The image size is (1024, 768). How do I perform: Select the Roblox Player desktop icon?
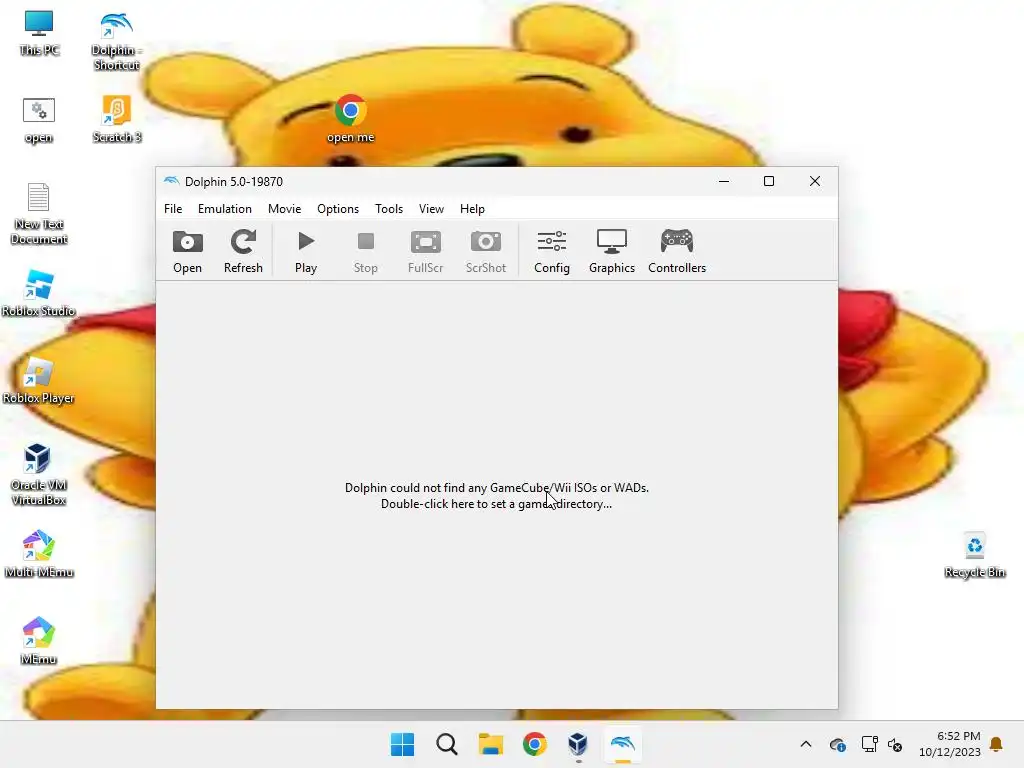(x=39, y=381)
